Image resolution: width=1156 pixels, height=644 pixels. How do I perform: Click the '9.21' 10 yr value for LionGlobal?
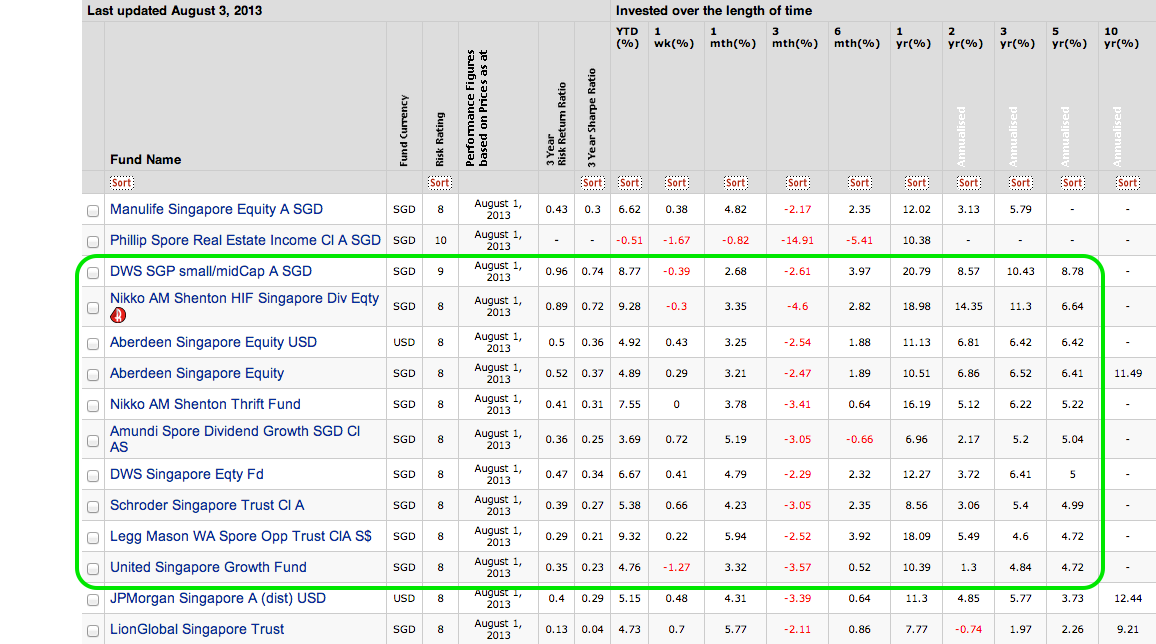point(1127,629)
